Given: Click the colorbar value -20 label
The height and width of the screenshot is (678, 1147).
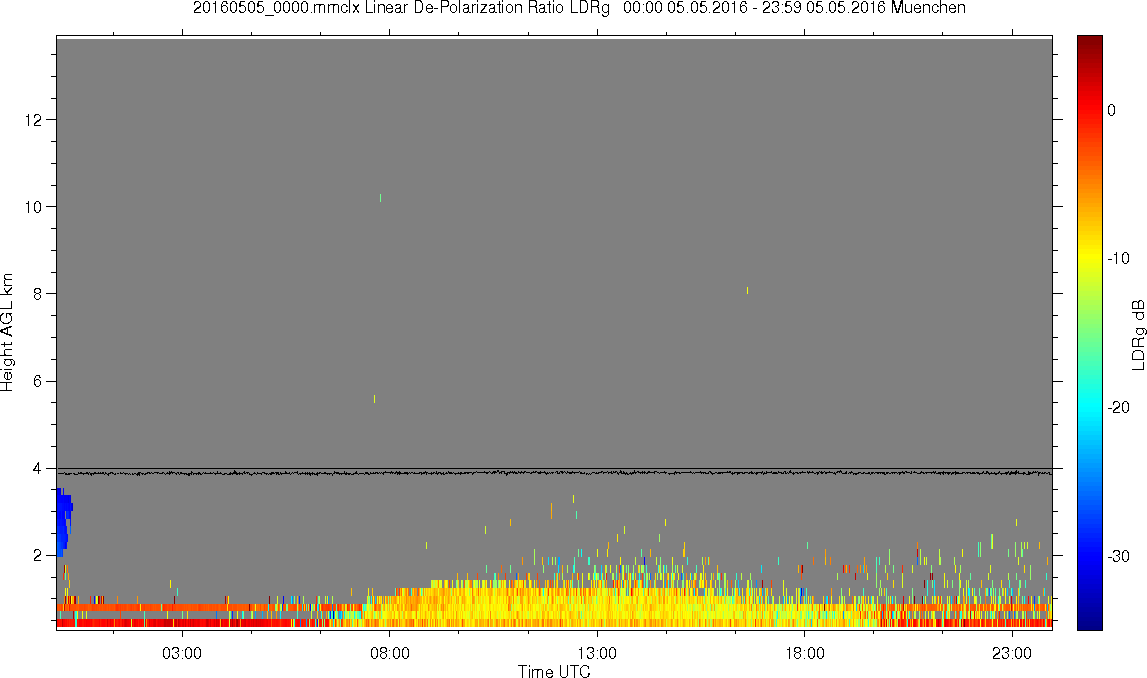Looking at the screenshot, I should click(x=1118, y=407).
